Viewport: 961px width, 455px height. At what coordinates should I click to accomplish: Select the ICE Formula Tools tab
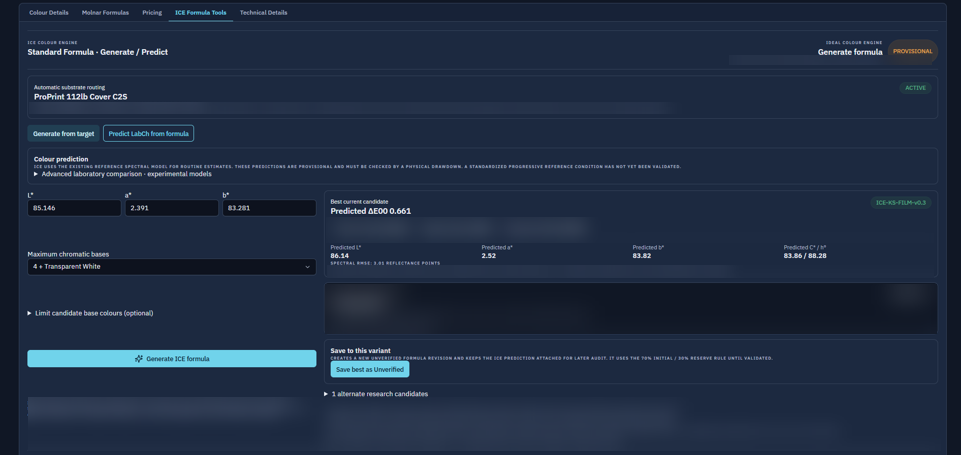coord(200,12)
